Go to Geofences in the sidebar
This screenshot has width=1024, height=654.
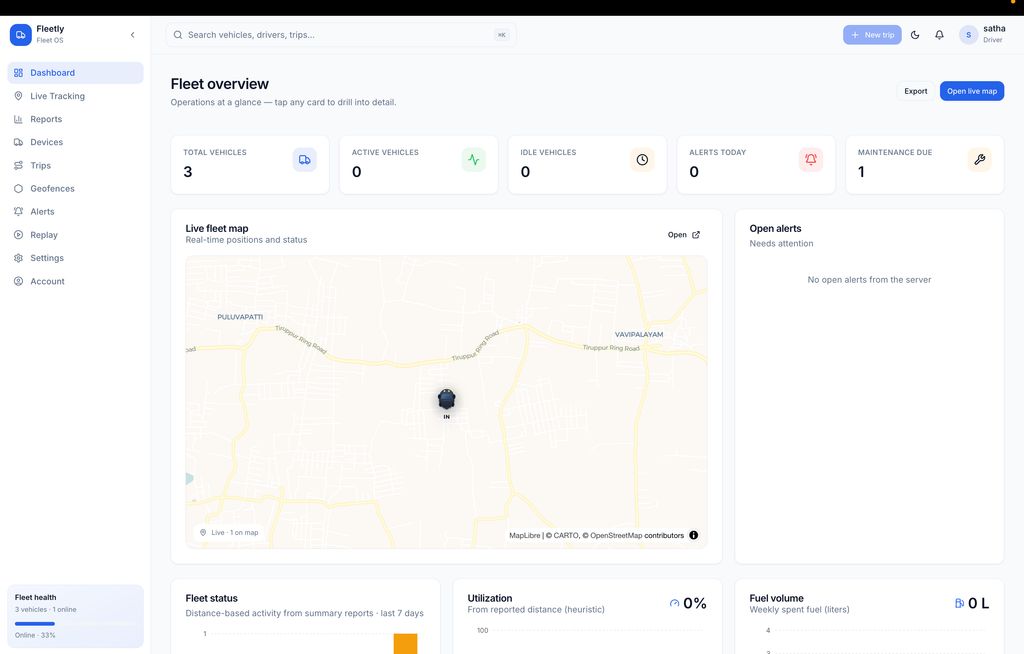52,188
